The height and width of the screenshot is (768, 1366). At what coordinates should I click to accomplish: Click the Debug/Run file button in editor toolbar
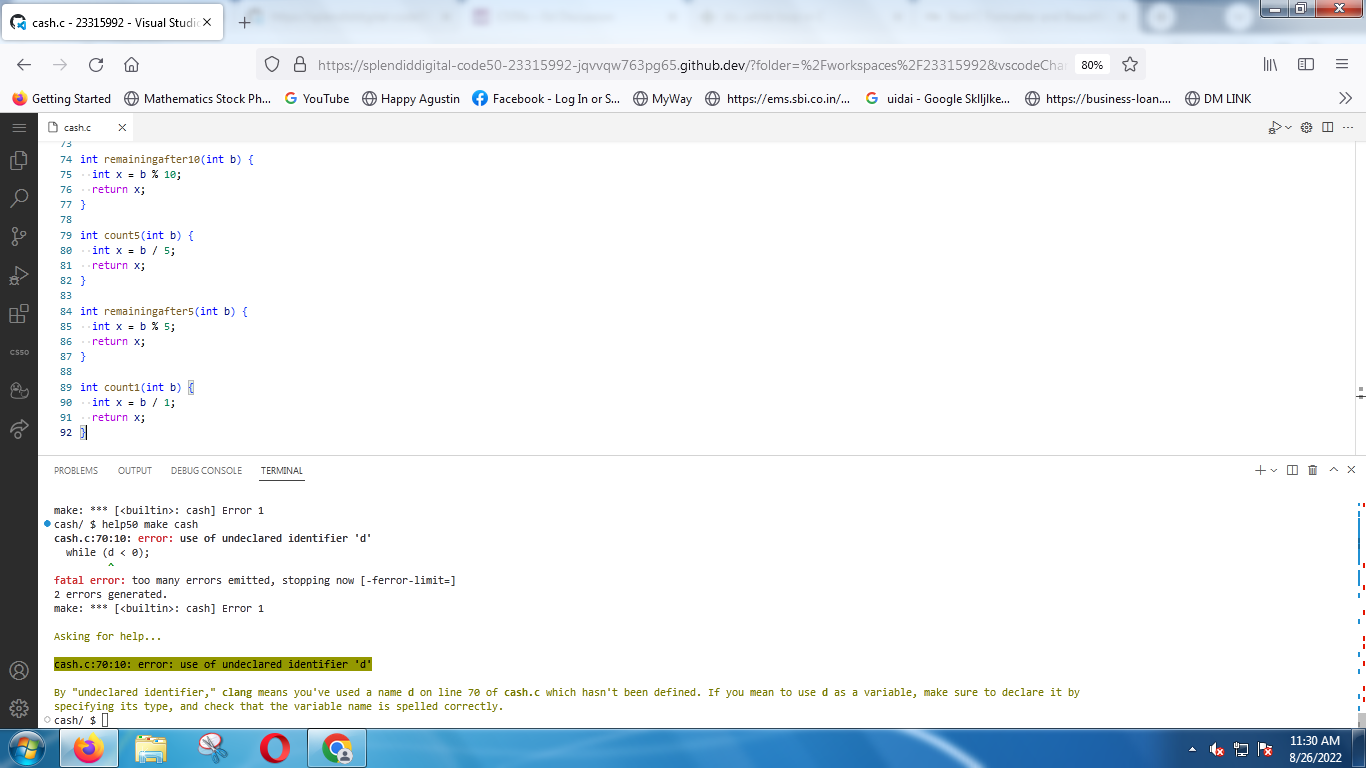(x=1274, y=128)
